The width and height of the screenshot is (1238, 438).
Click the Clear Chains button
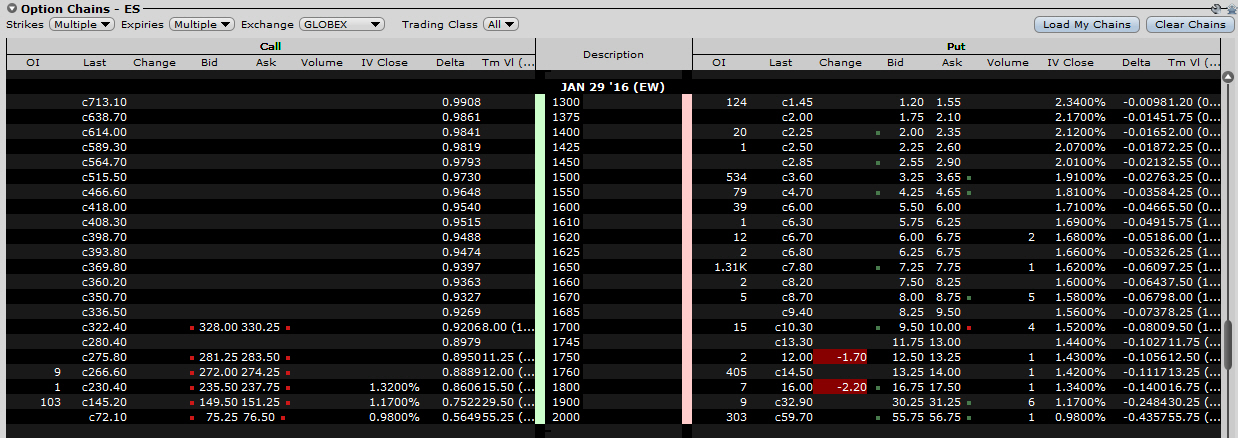1190,24
